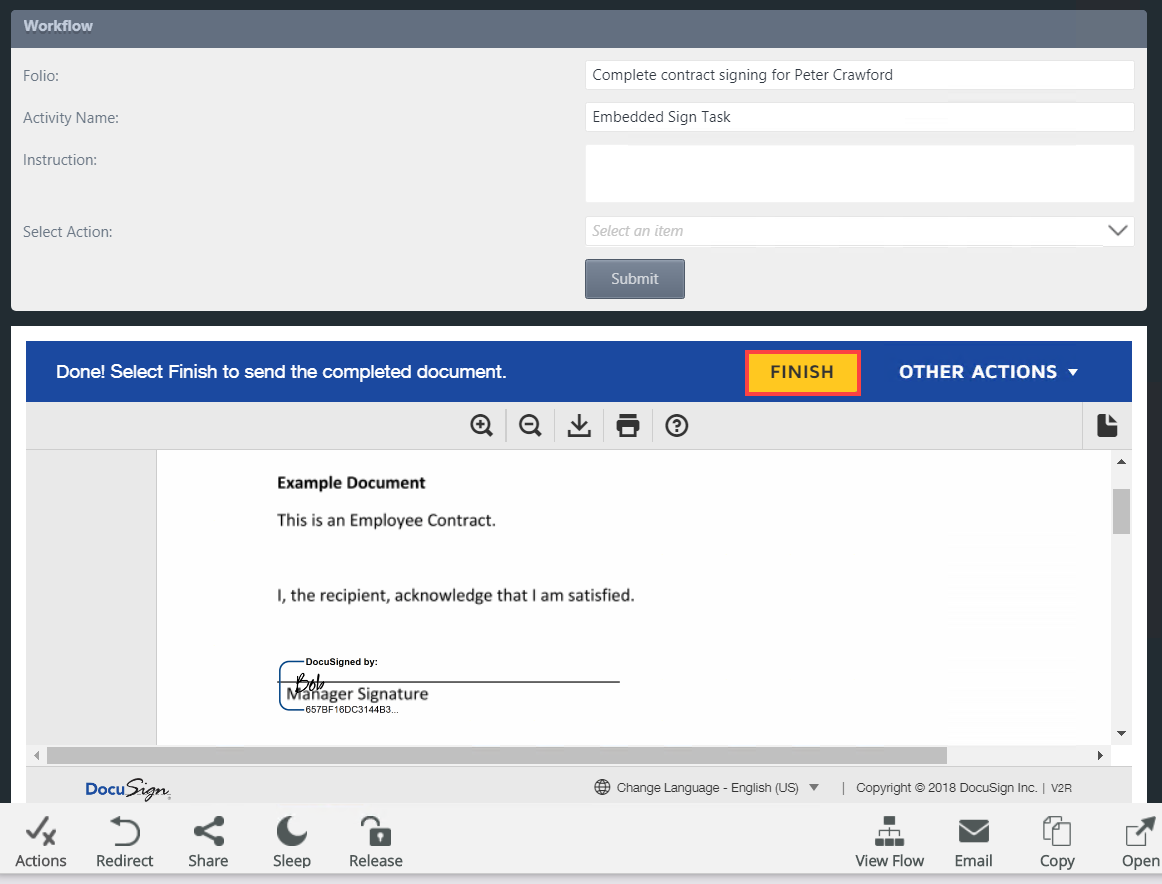Viewport: 1162px width, 884px height.
Task: Click the Bob signature mark
Action: (x=309, y=682)
